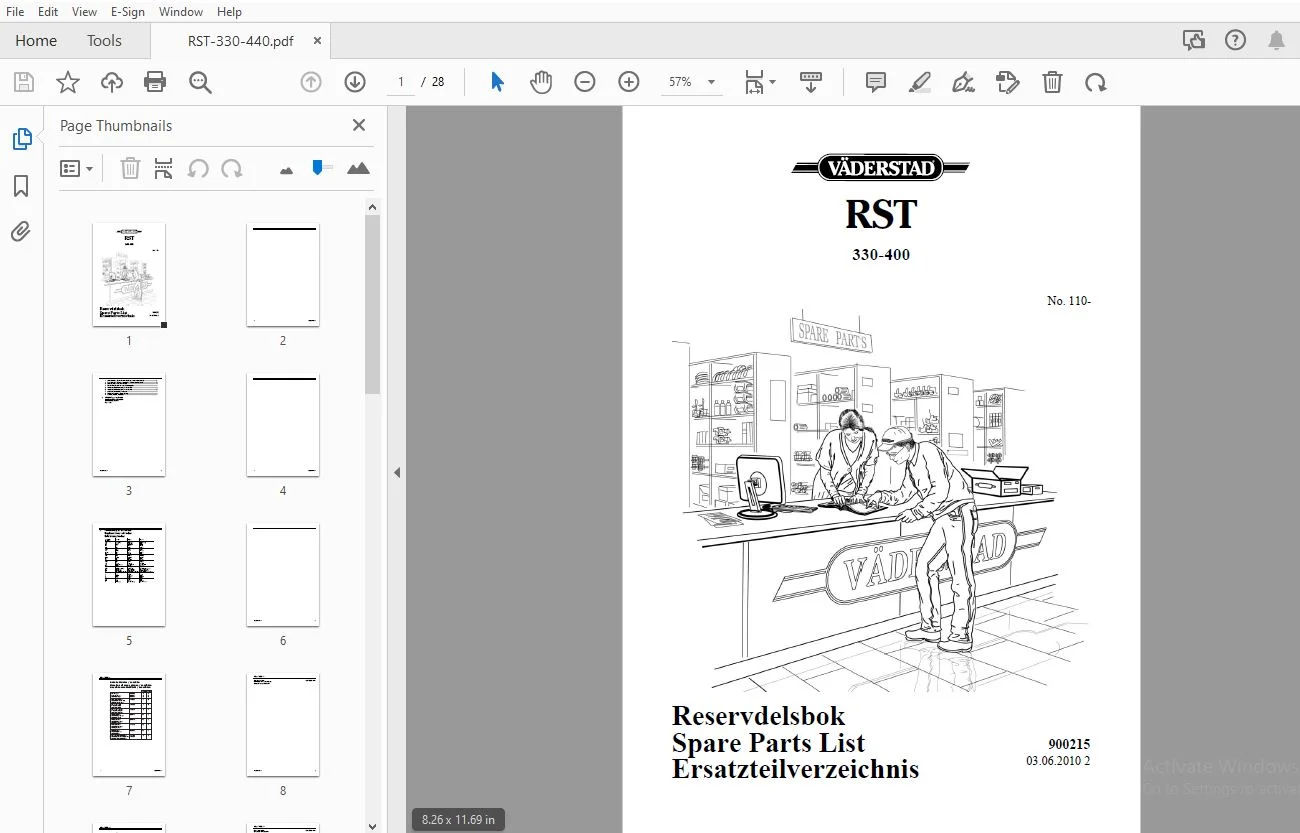Rotate thumbnail pages clockwise
Screen dimensions: 1300x833
[232, 169]
